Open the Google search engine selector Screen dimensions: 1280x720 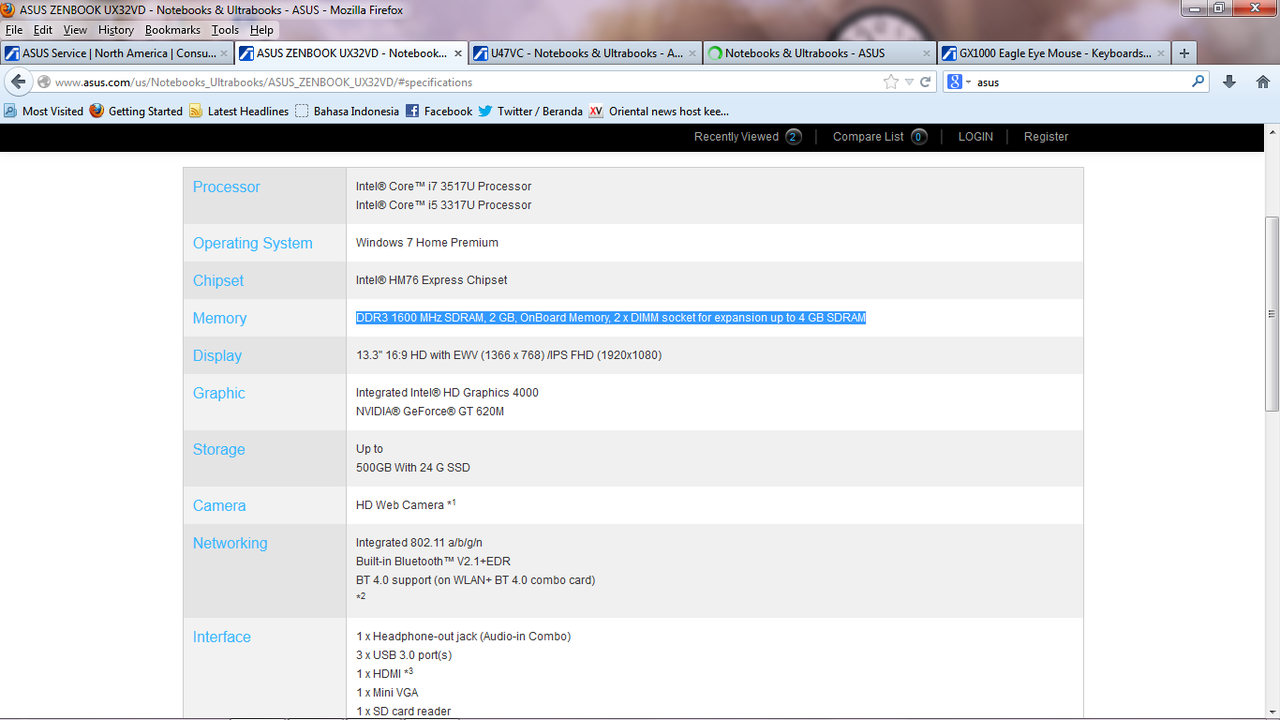pos(959,82)
